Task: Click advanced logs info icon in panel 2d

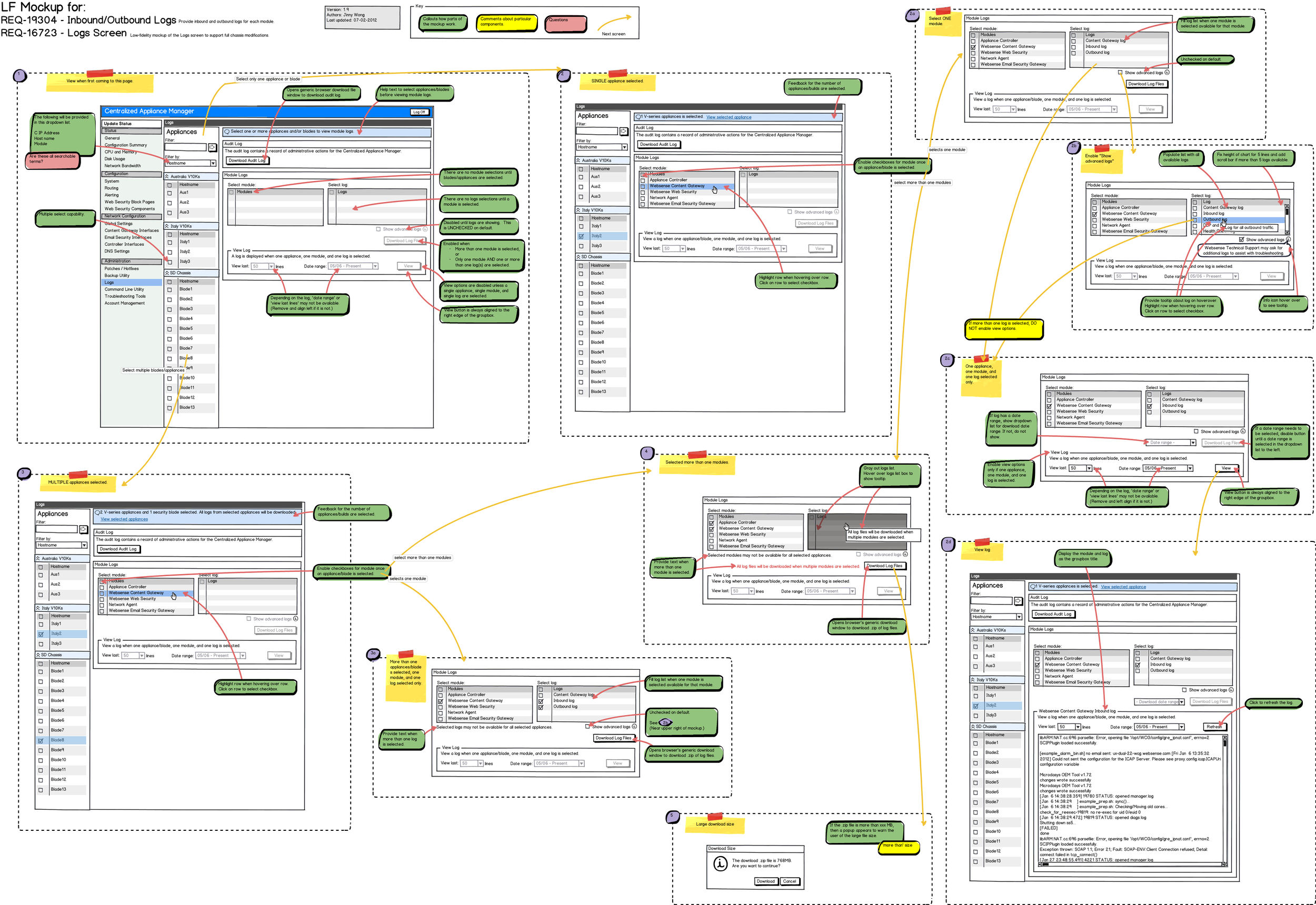Action: 1231,689
